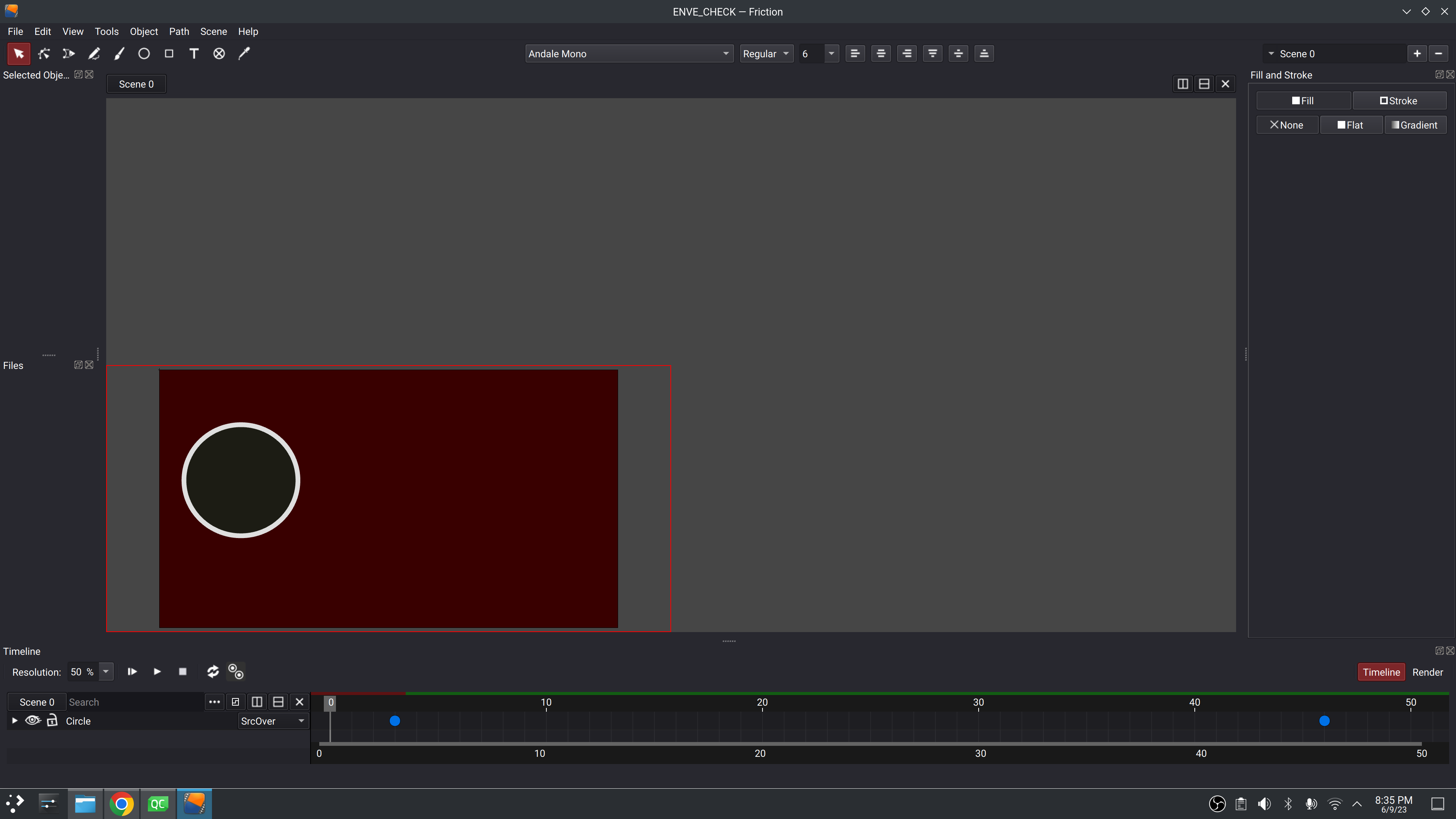
Task: Expand the Circle layer in the timeline
Action: coord(14,721)
